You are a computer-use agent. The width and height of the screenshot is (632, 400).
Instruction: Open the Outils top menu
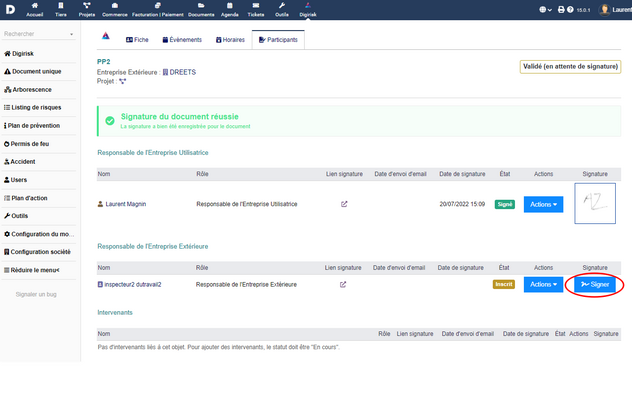coord(282,10)
